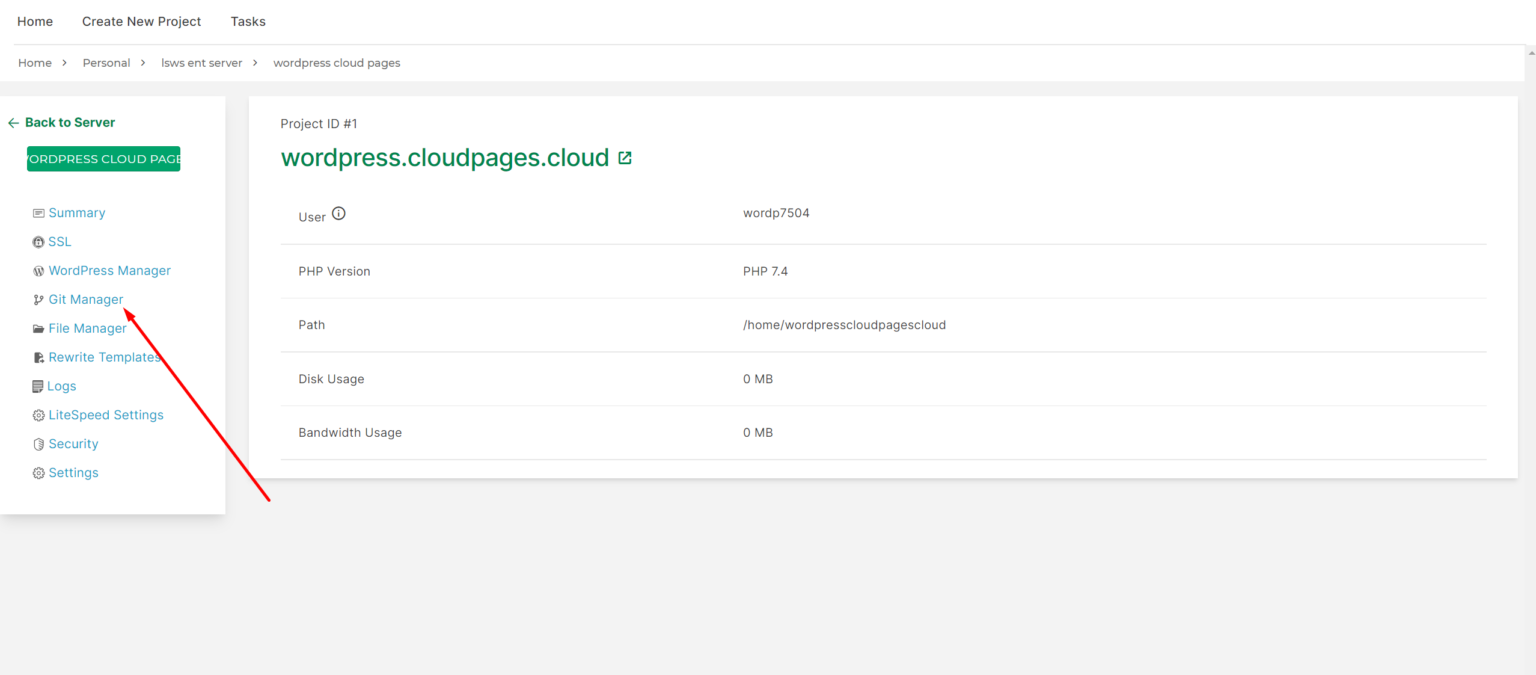The width and height of the screenshot is (1536, 675).
Task: Click the back arrow beside Back to Server
Action: (x=12, y=122)
